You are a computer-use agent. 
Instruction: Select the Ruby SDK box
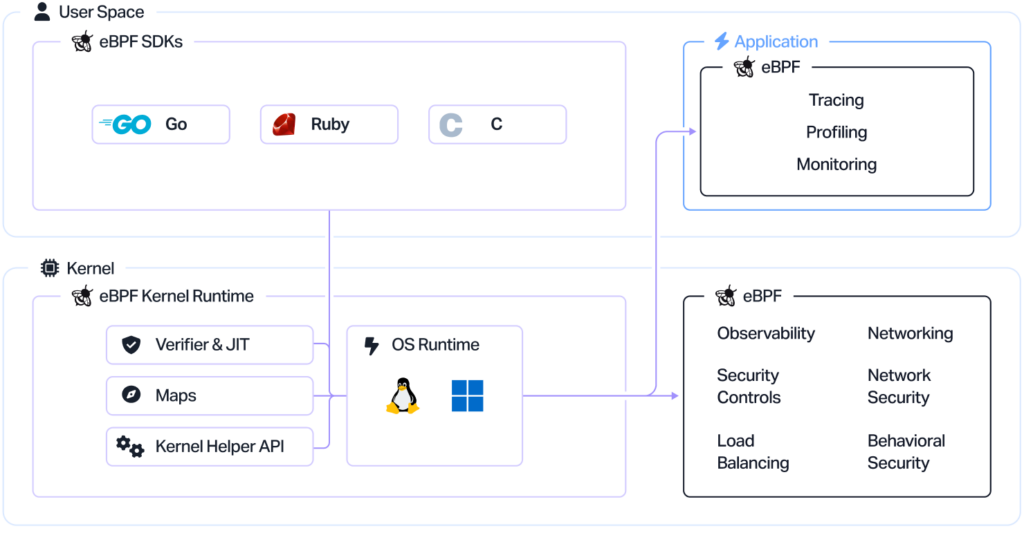click(329, 124)
